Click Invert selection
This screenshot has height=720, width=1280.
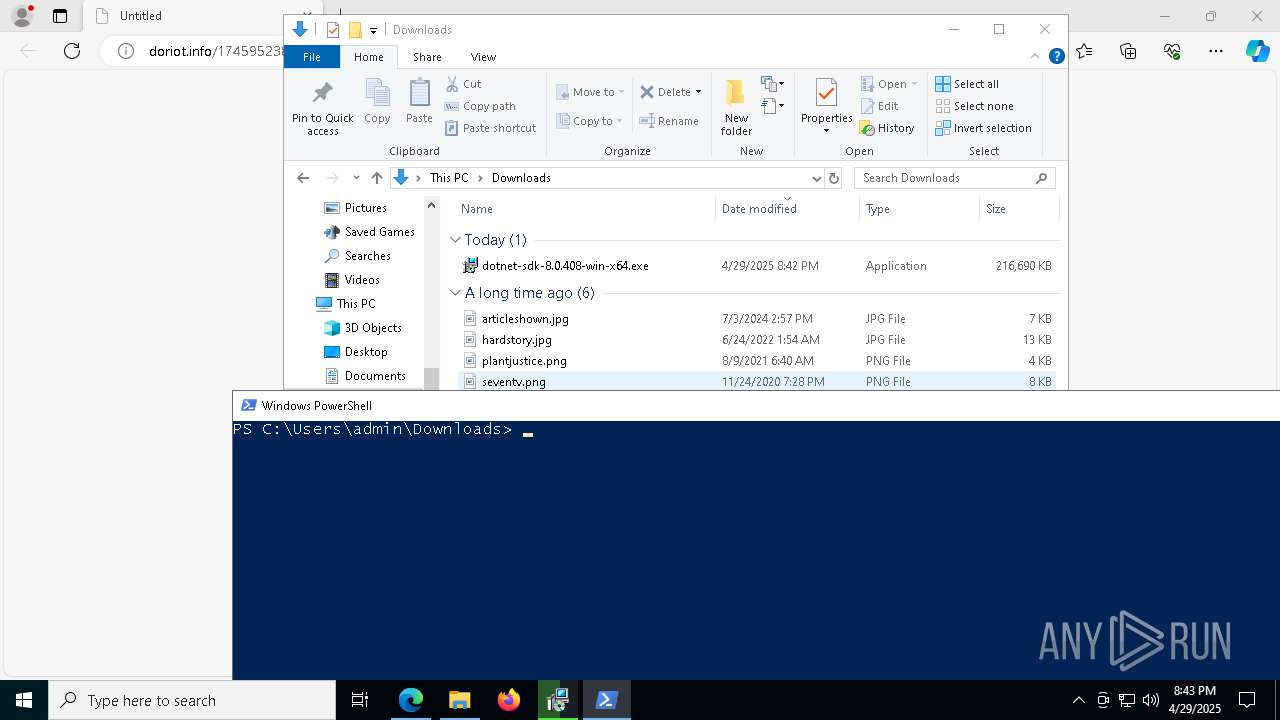click(983, 128)
